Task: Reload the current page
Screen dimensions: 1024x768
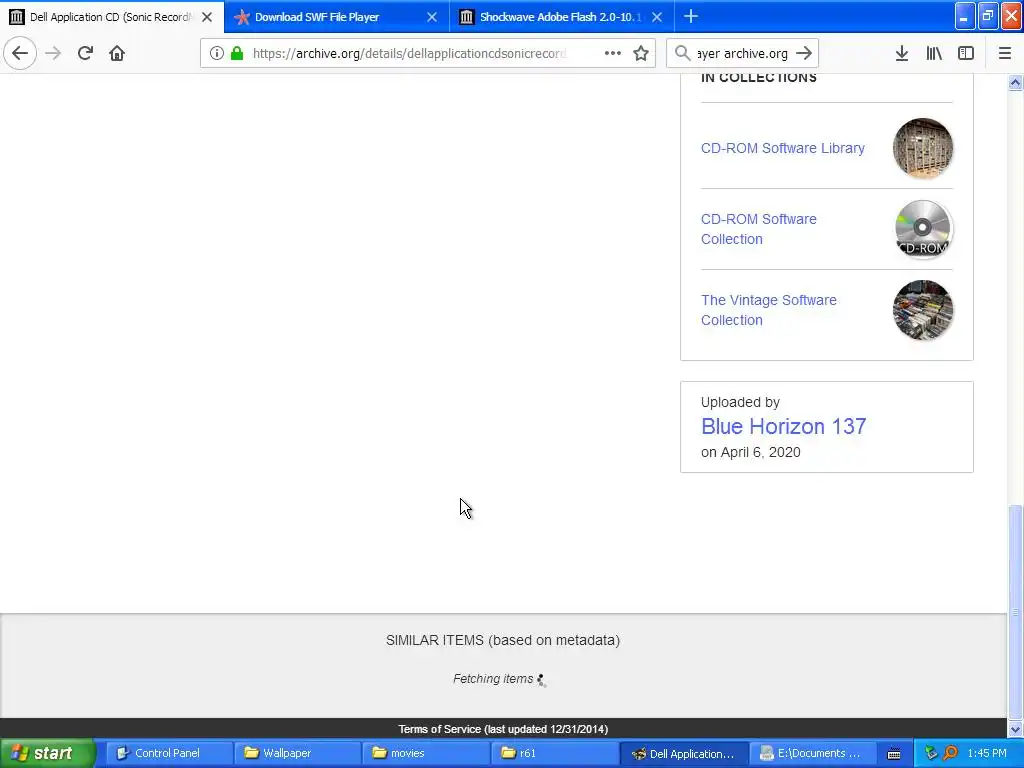Action: (85, 53)
